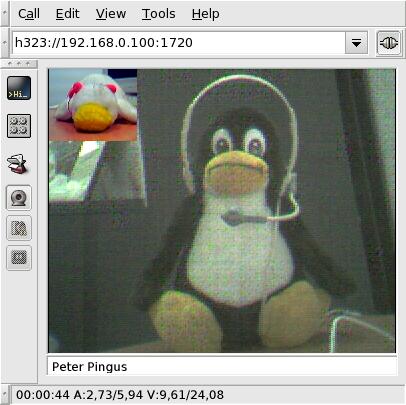
Task: Open the Help menu
Action: 206,14
